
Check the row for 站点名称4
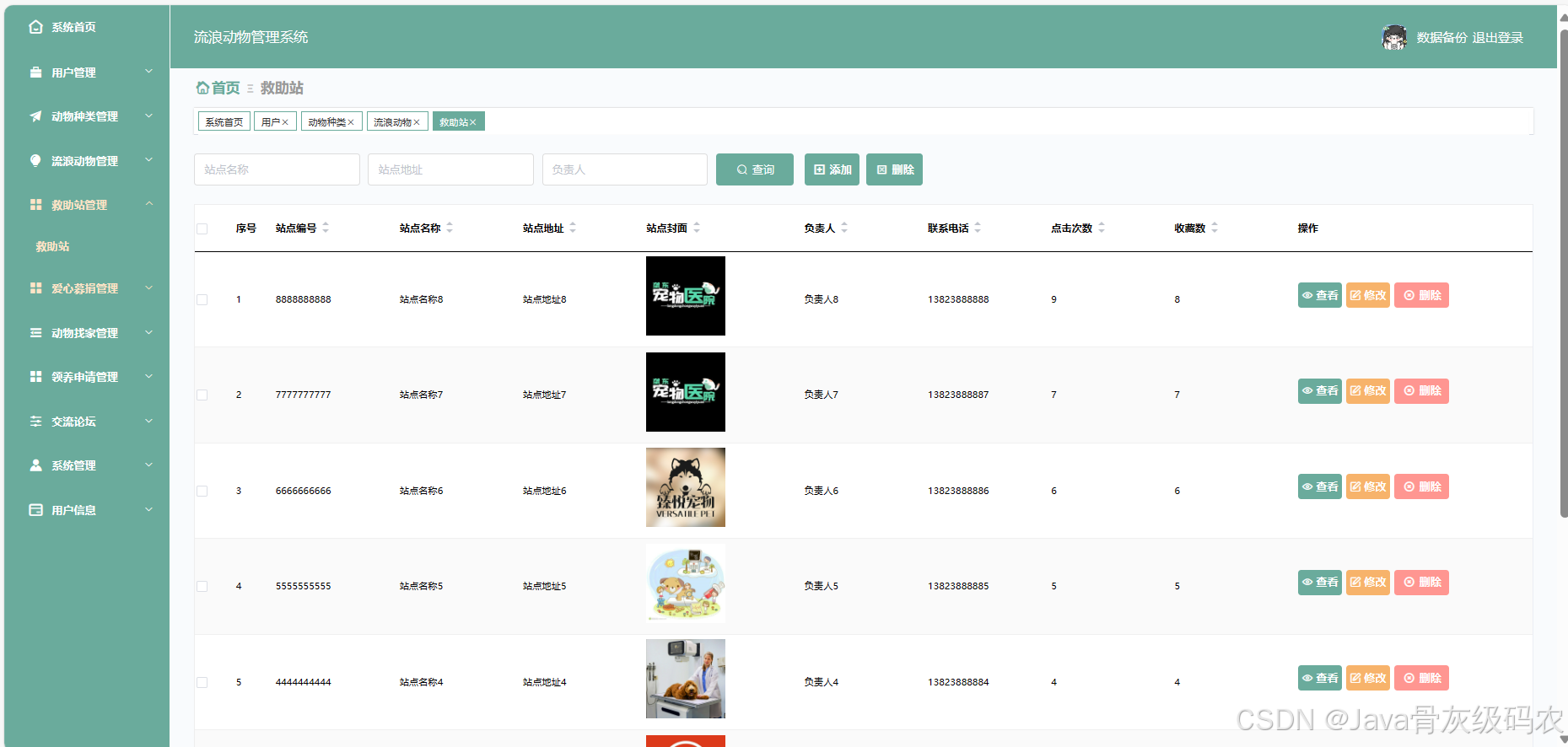pyautogui.click(x=202, y=682)
